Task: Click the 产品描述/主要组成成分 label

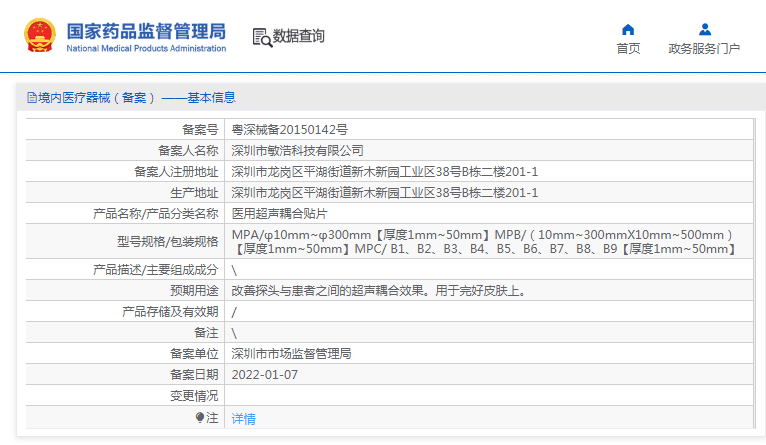Action: [155, 270]
